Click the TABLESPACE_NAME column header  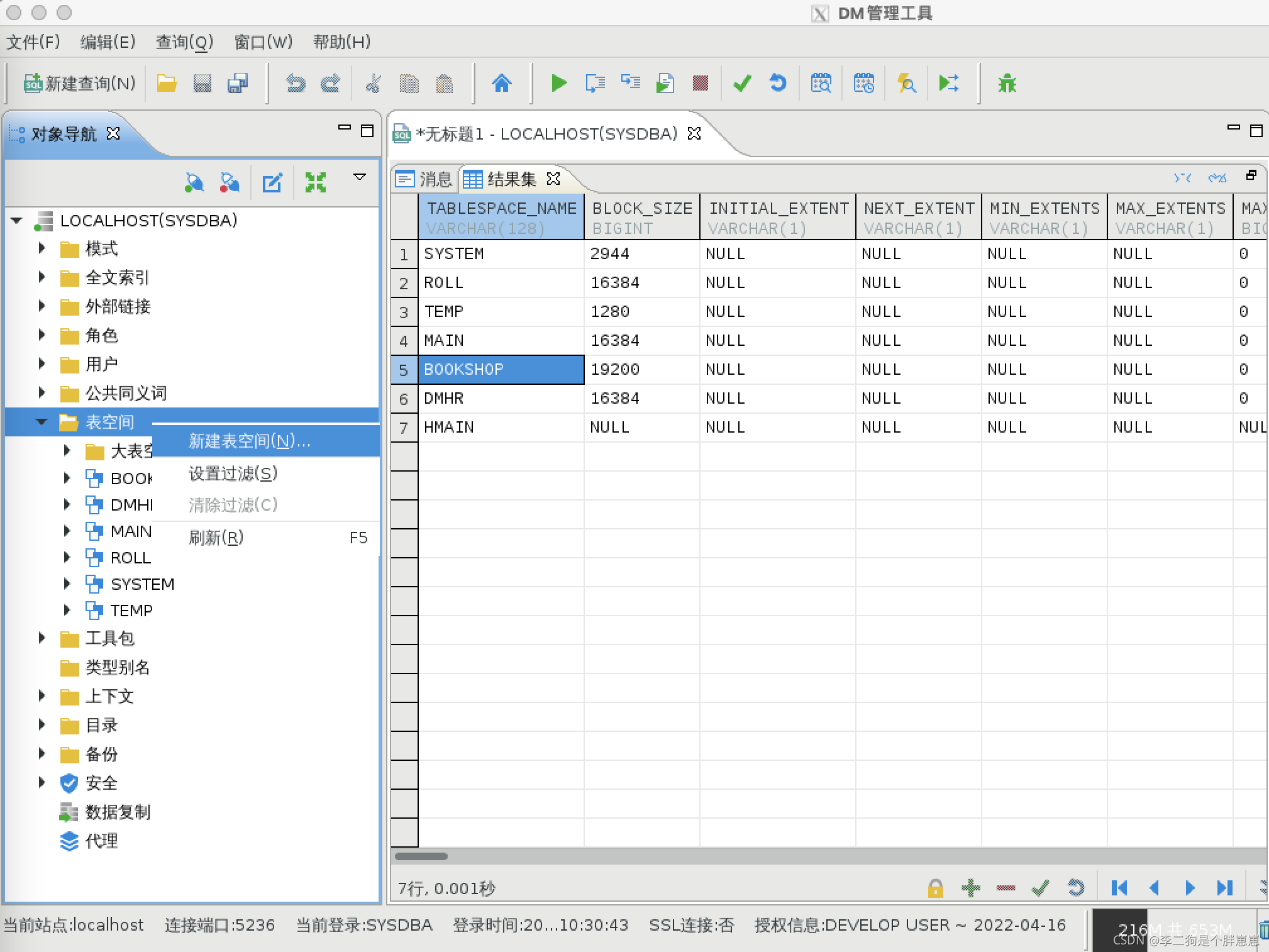(501, 217)
